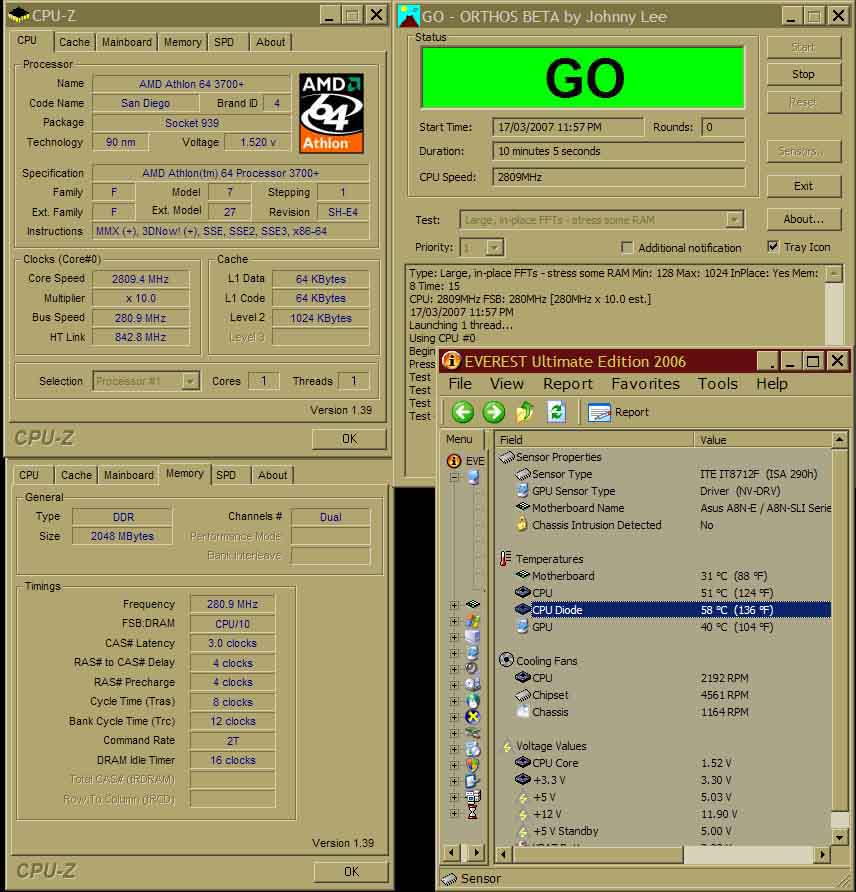Select the Computer node icon in EVEREST tree
Screen dimensions: 856x892
click(x=473, y=477)
